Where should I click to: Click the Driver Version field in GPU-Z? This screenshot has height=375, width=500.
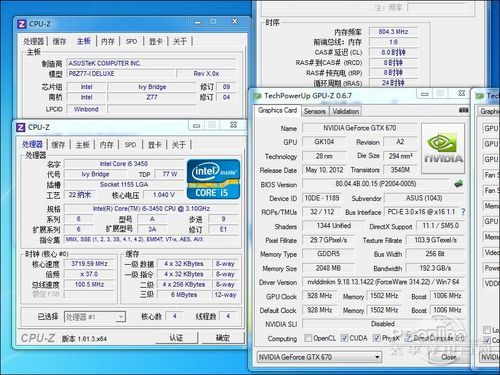click(x=383, y=282)
